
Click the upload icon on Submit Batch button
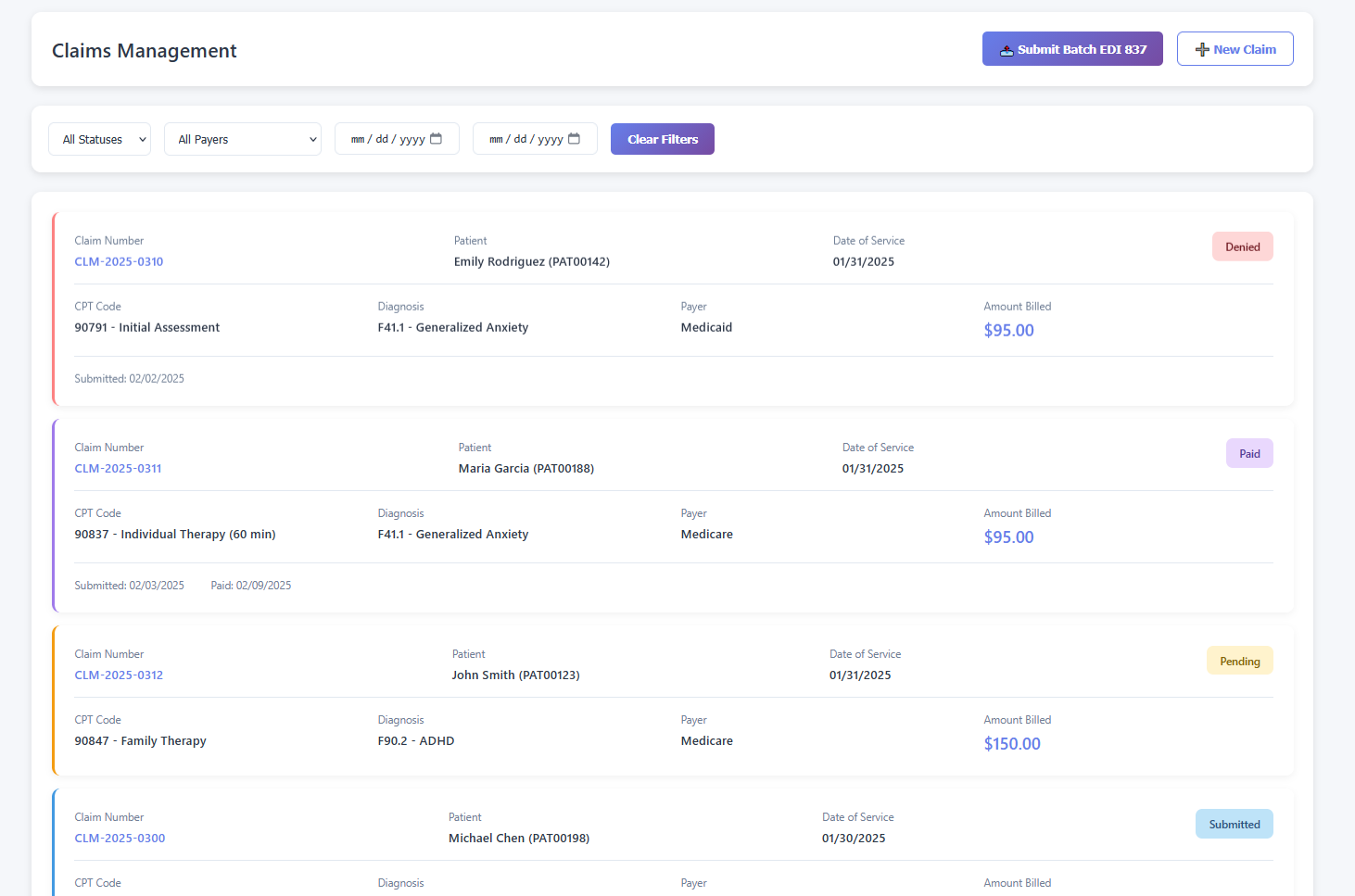coord(1006,50)
